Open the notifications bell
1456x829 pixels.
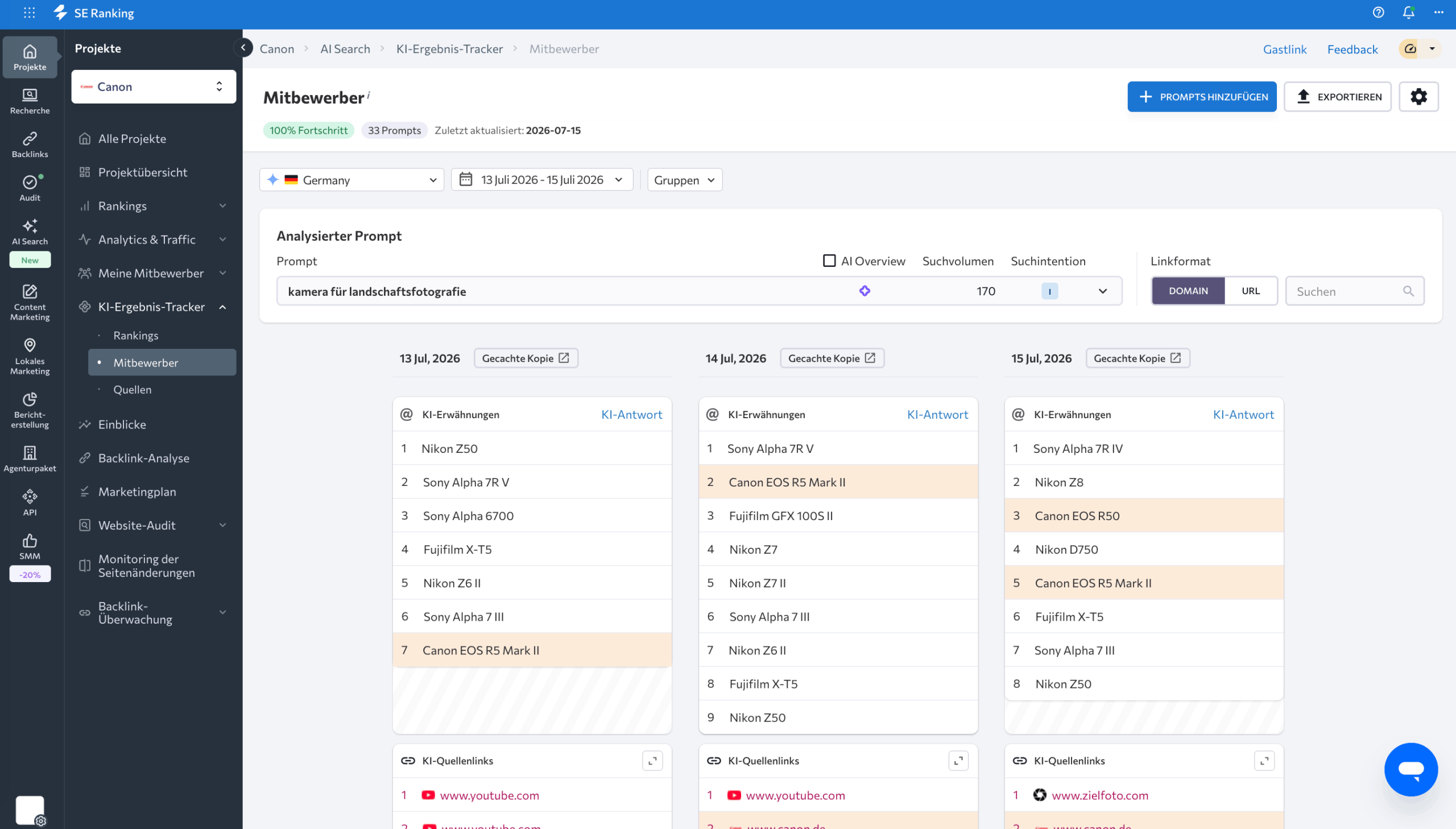pyautogui.click(x=1408, y=13)
